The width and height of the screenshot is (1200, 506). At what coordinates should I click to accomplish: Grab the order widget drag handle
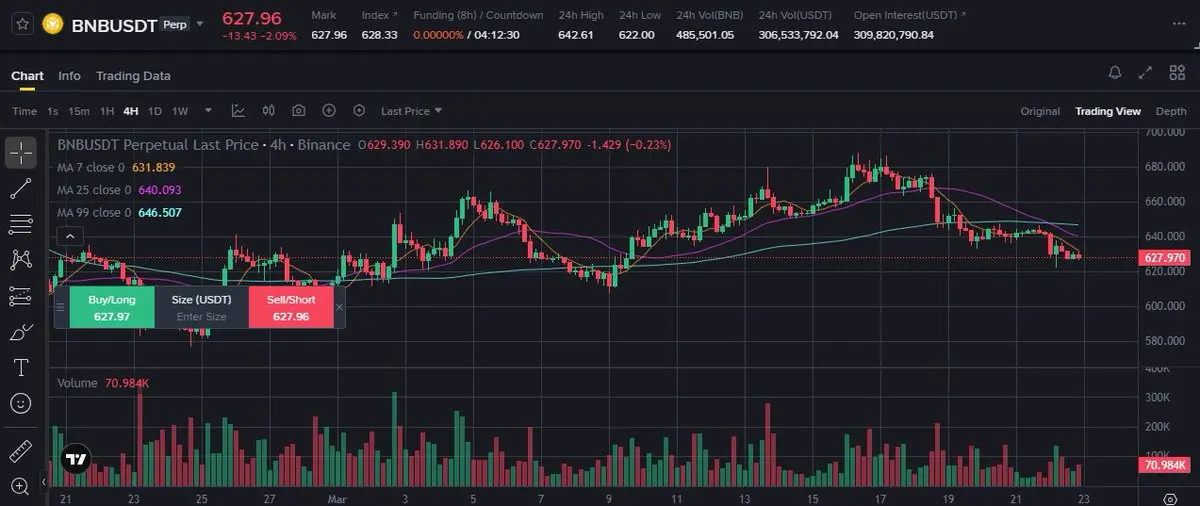point(60,307)
